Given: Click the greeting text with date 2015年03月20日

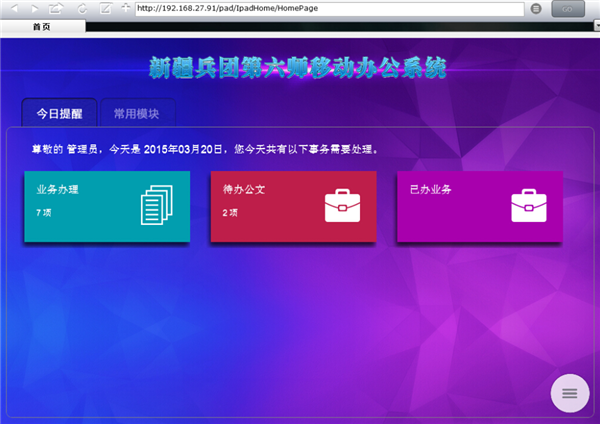Looking at the screenshot, I should pos(205,149).
